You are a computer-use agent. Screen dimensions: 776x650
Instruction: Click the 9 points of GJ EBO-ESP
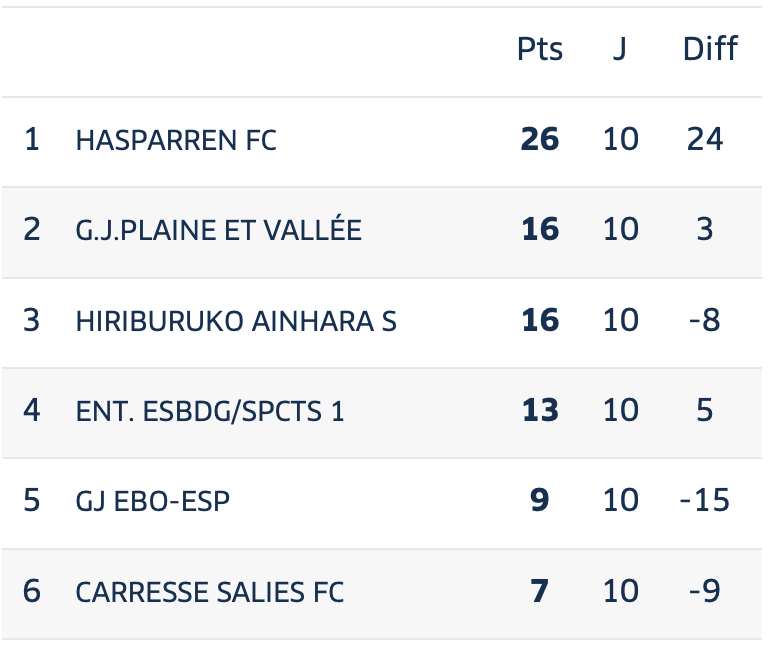[540, 500]
